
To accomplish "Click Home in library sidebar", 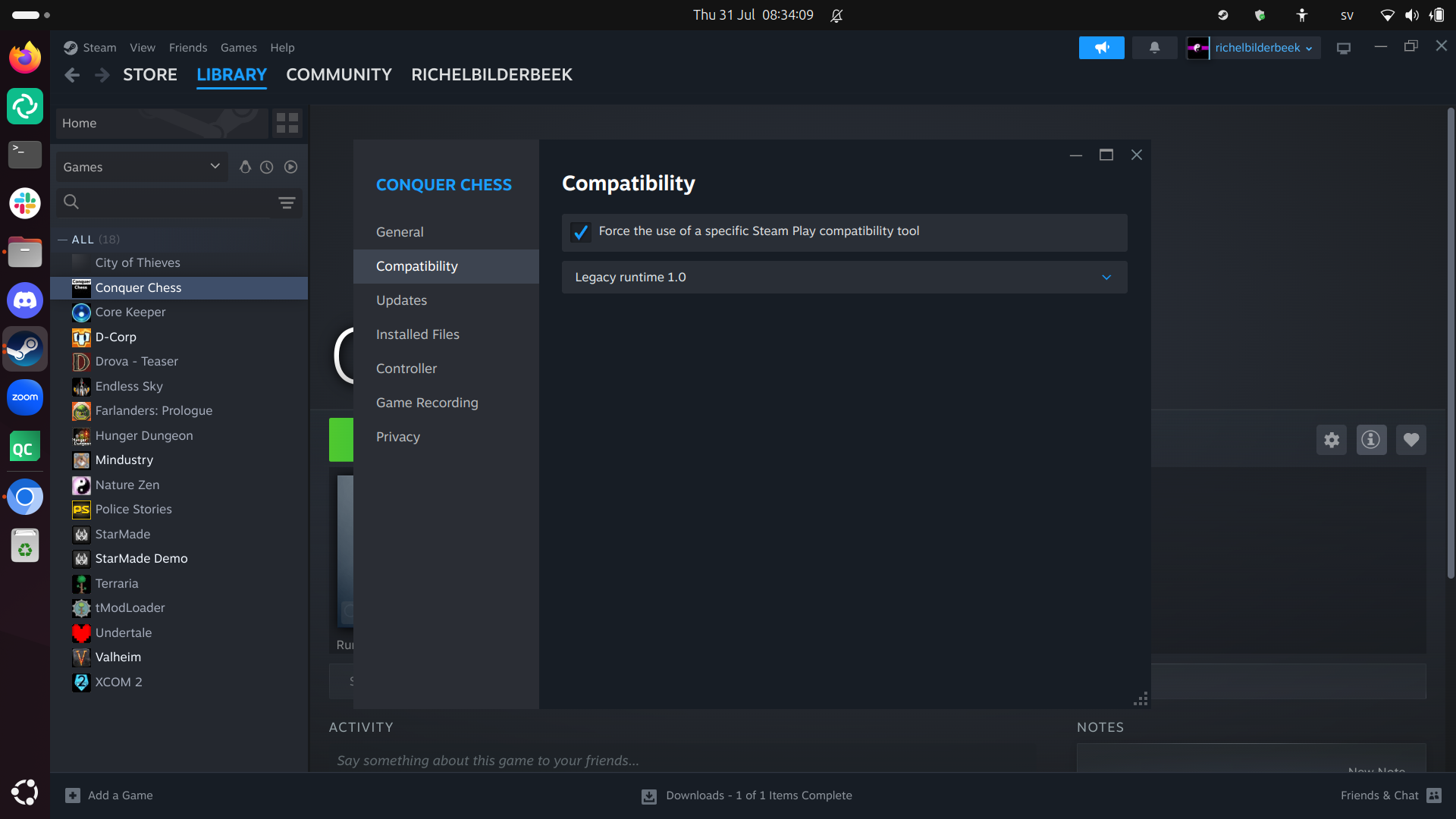I will (162, 123).
